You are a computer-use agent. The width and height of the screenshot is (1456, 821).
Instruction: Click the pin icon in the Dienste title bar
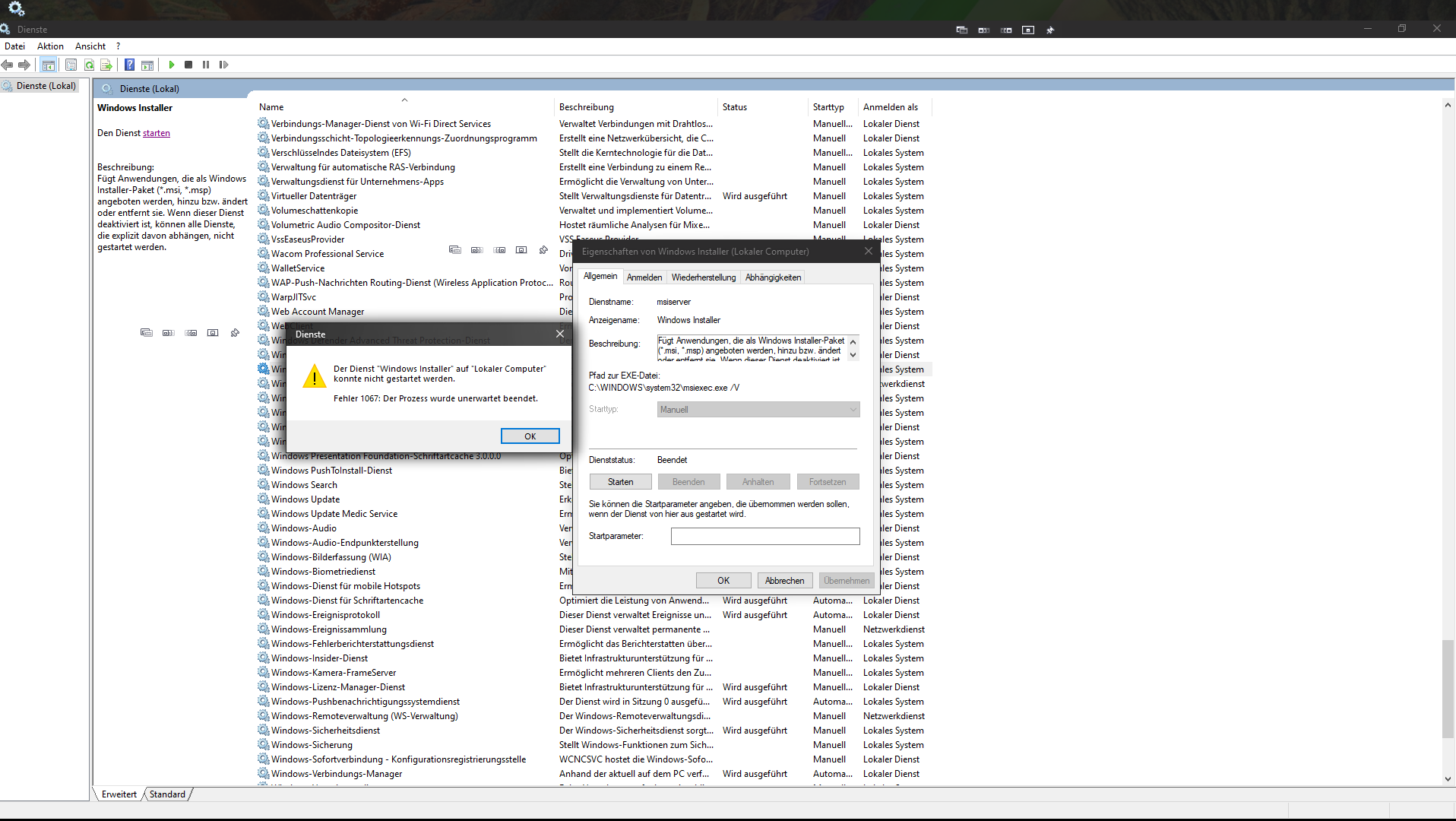pos(1050,30)
